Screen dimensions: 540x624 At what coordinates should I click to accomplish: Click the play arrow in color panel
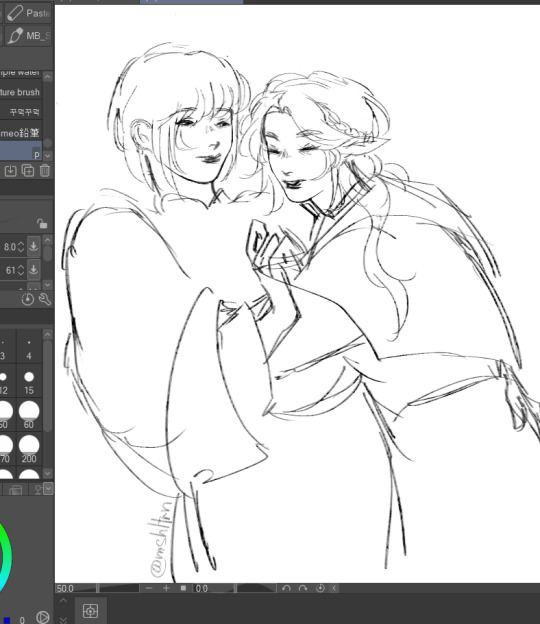click(x=43, y=617)
